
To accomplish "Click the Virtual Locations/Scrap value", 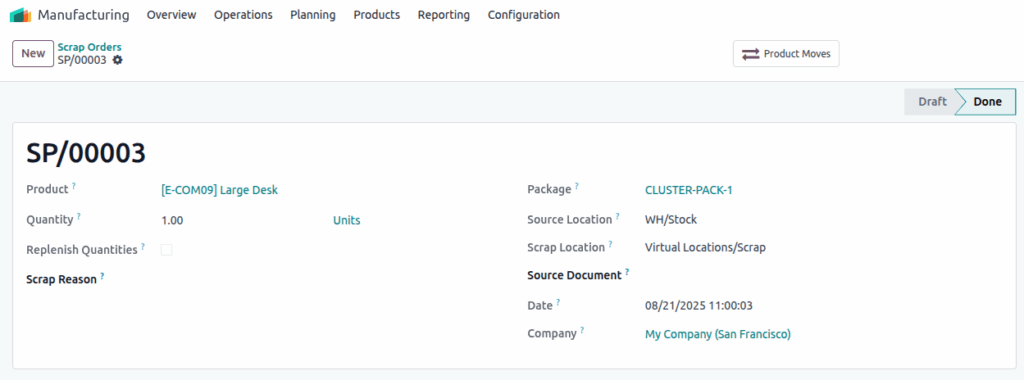I will tap(705, 247).
